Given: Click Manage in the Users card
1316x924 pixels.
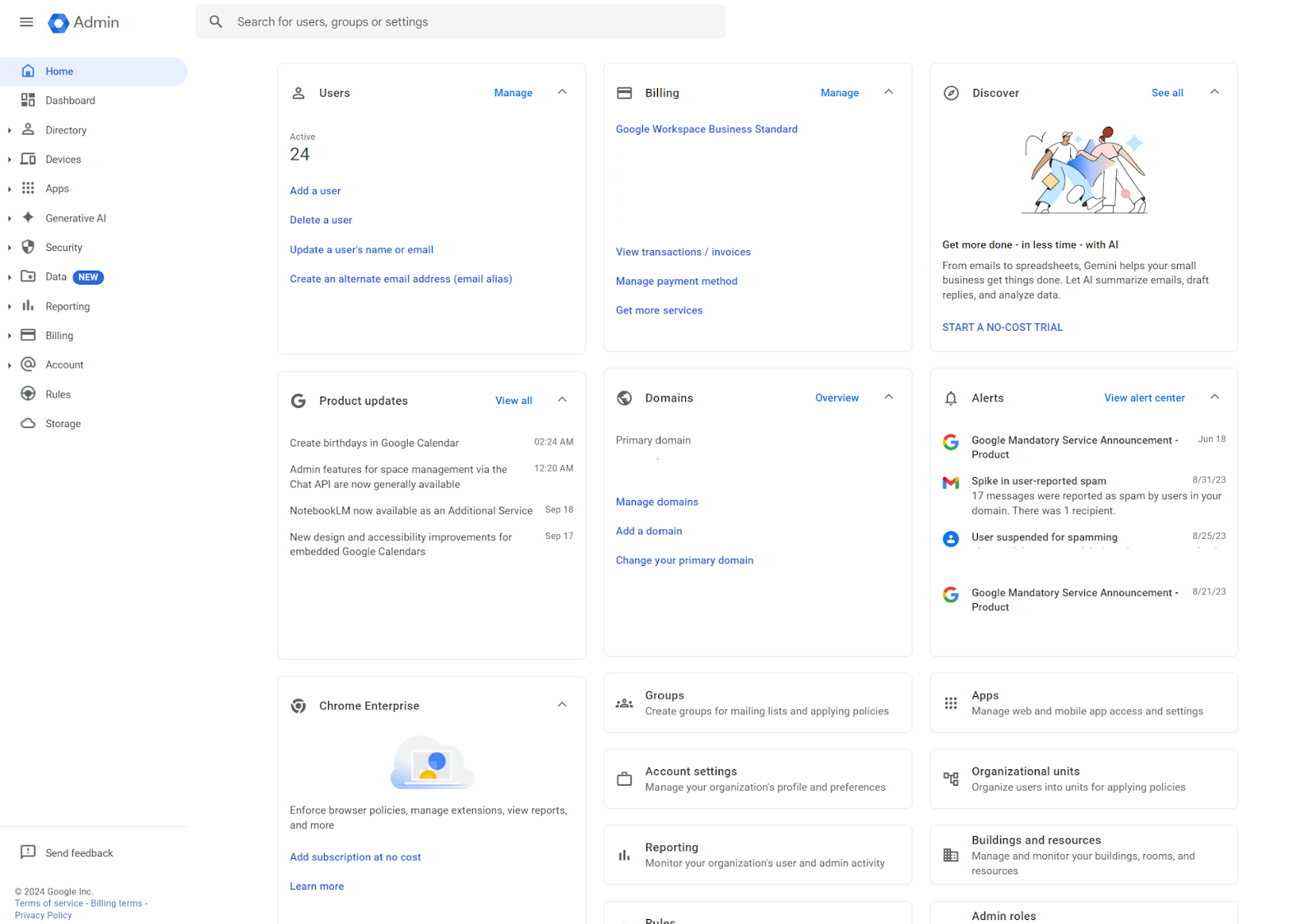Looking at the screenshot, I should point(513,93).
